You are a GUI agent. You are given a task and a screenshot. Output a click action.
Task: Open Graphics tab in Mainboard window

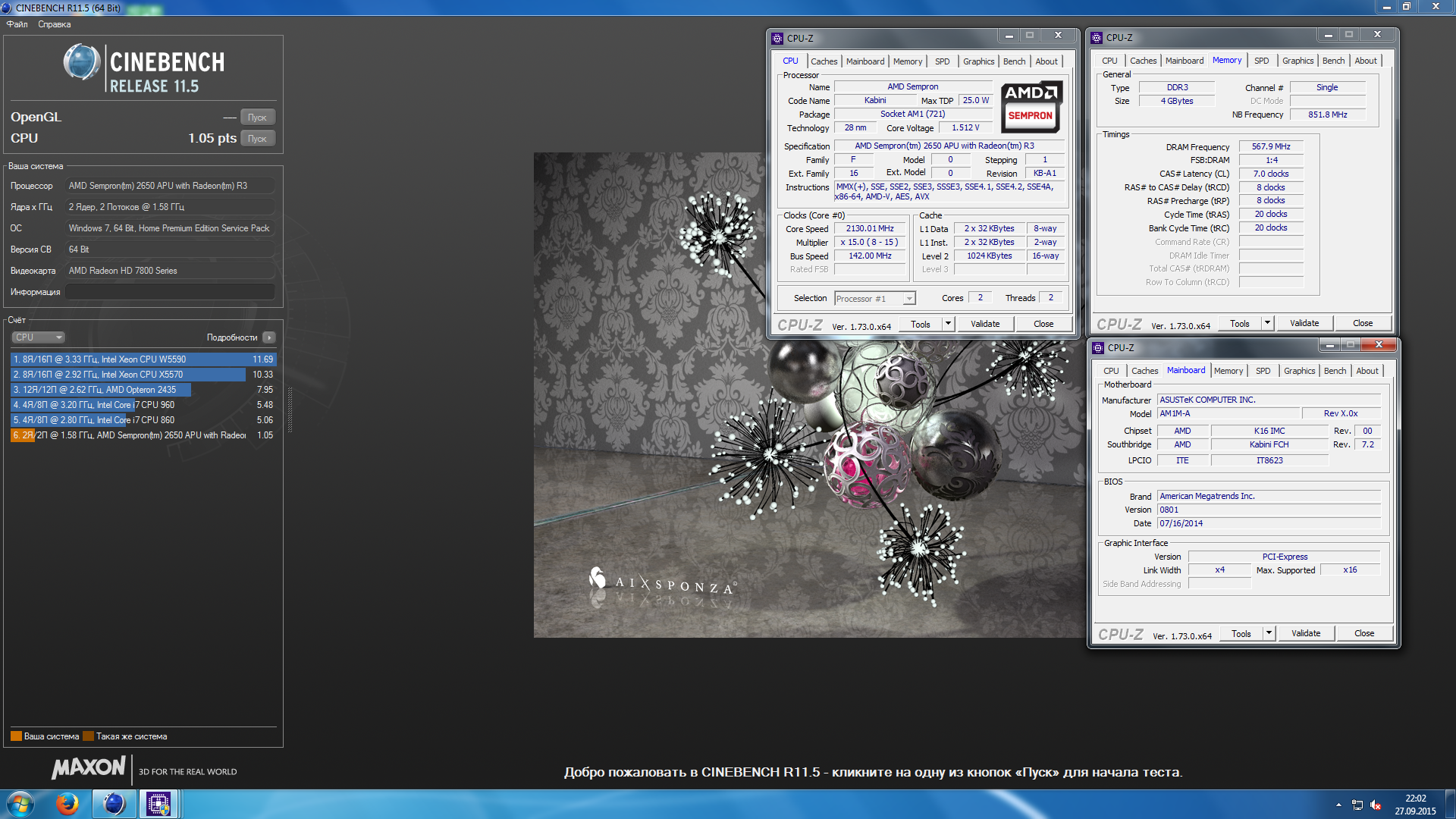click(1300, 371)
